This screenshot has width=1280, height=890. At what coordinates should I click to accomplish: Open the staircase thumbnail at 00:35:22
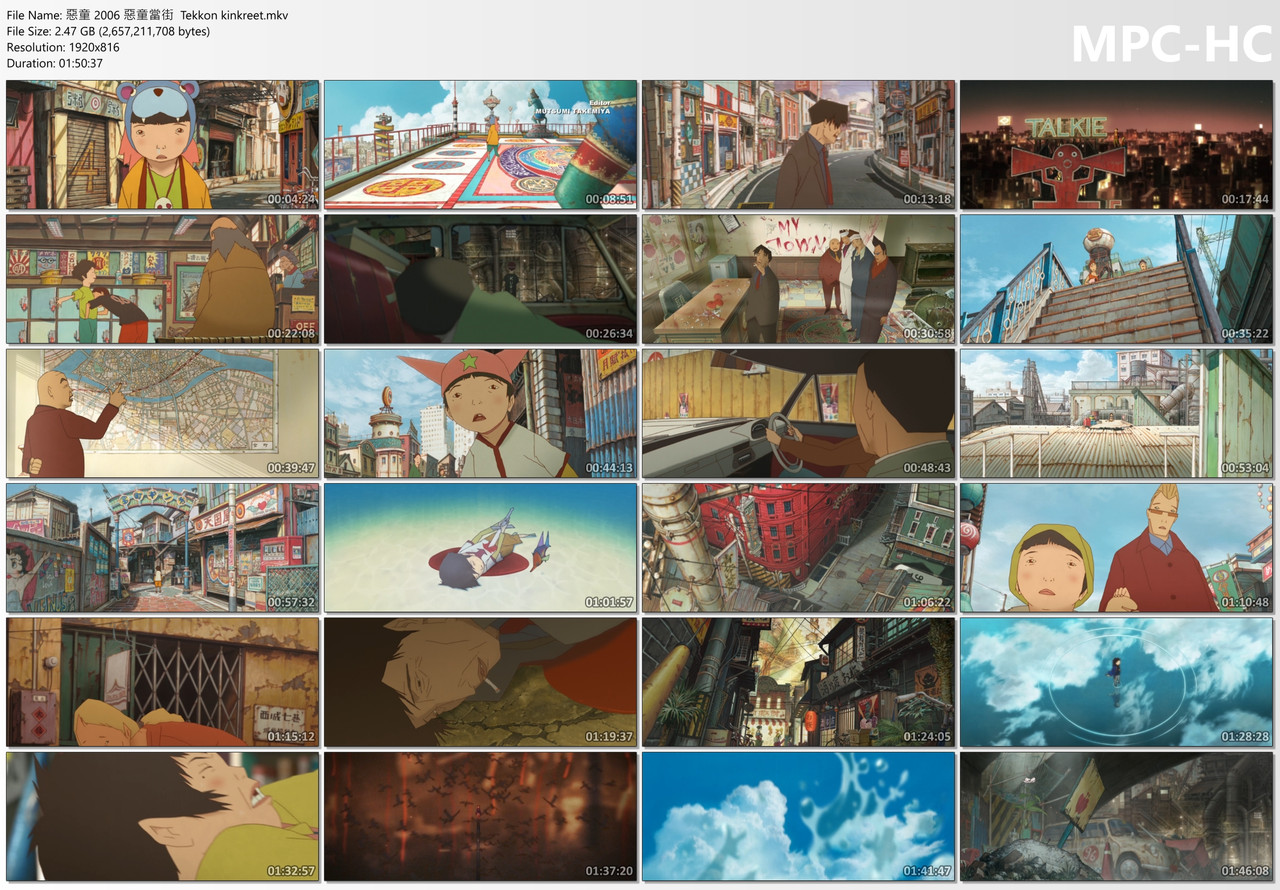(1117, 279)
